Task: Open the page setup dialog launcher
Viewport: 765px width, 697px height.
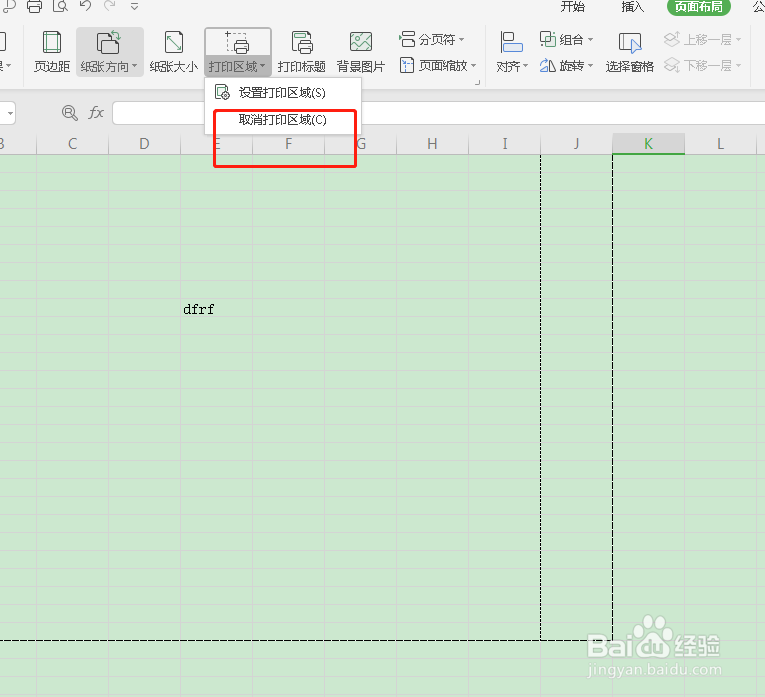Action: pos(478,83)
